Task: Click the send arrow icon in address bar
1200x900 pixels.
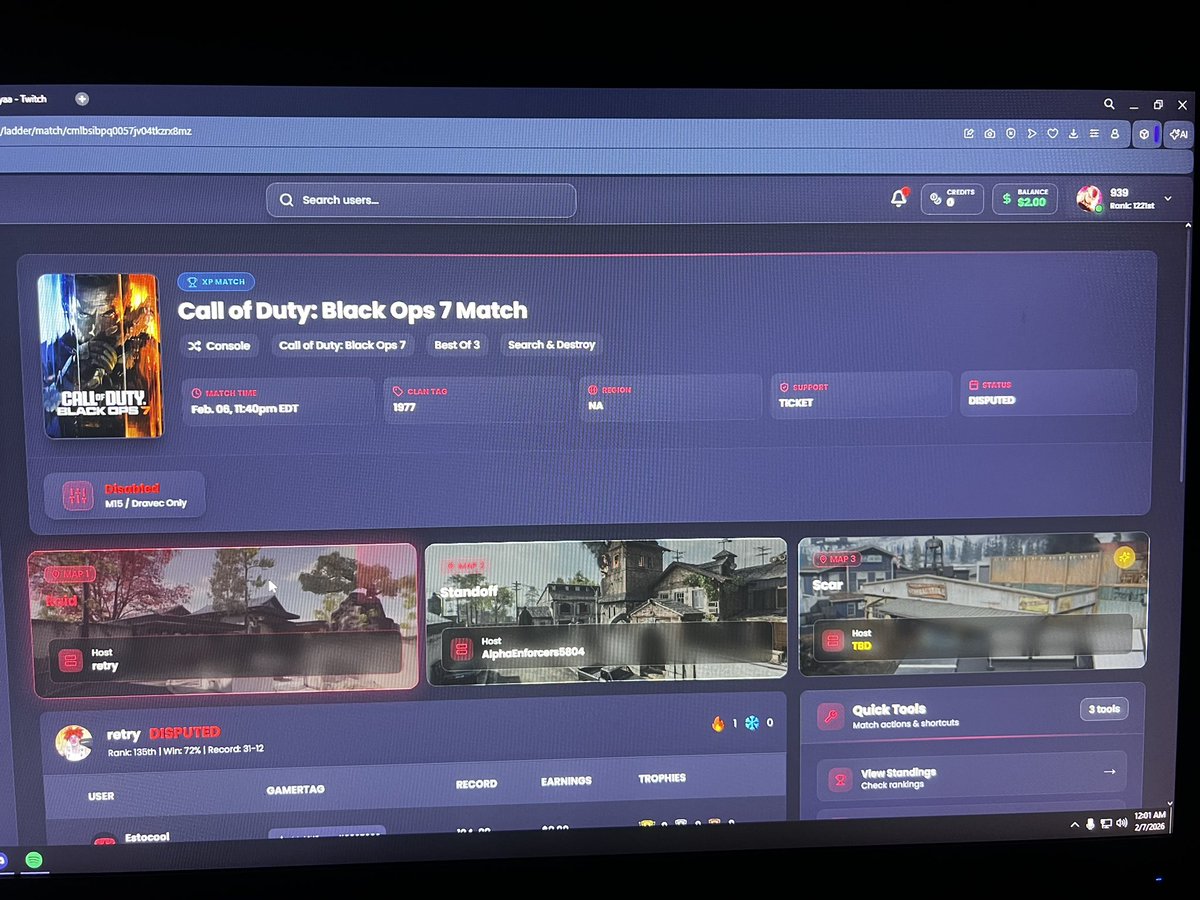Action: pyautogui.click(x=1031, y=133)
